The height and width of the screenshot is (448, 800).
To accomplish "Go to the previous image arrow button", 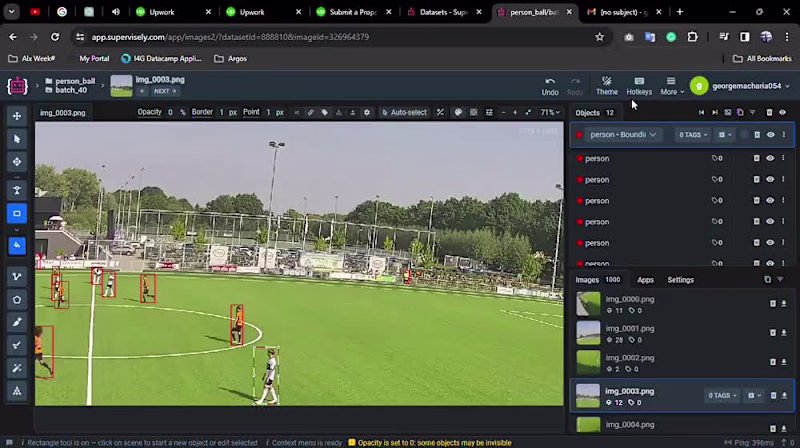I will [x=142, y=91].
